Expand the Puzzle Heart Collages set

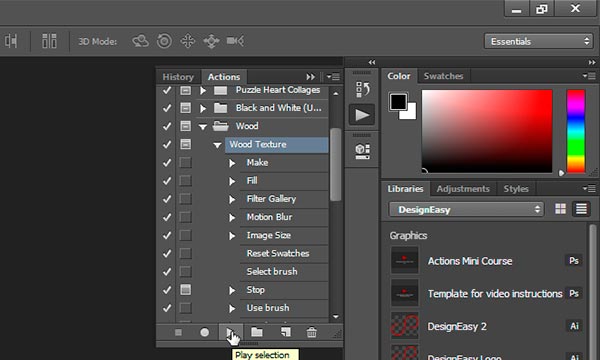[x=203, y=91]
